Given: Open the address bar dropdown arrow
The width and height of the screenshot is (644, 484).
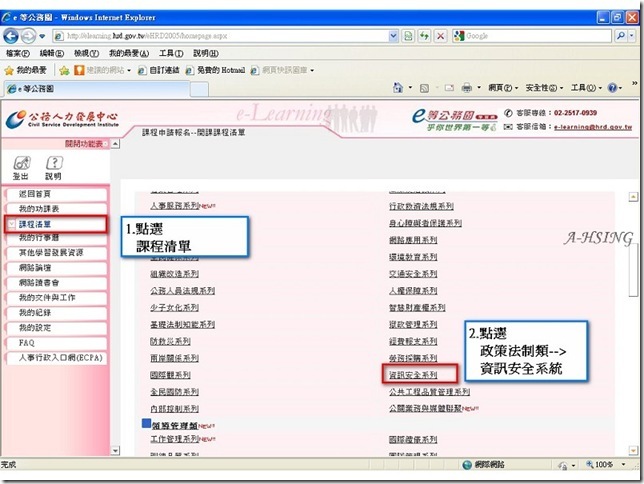Looking at the screenshot, I should pos(393,36).
